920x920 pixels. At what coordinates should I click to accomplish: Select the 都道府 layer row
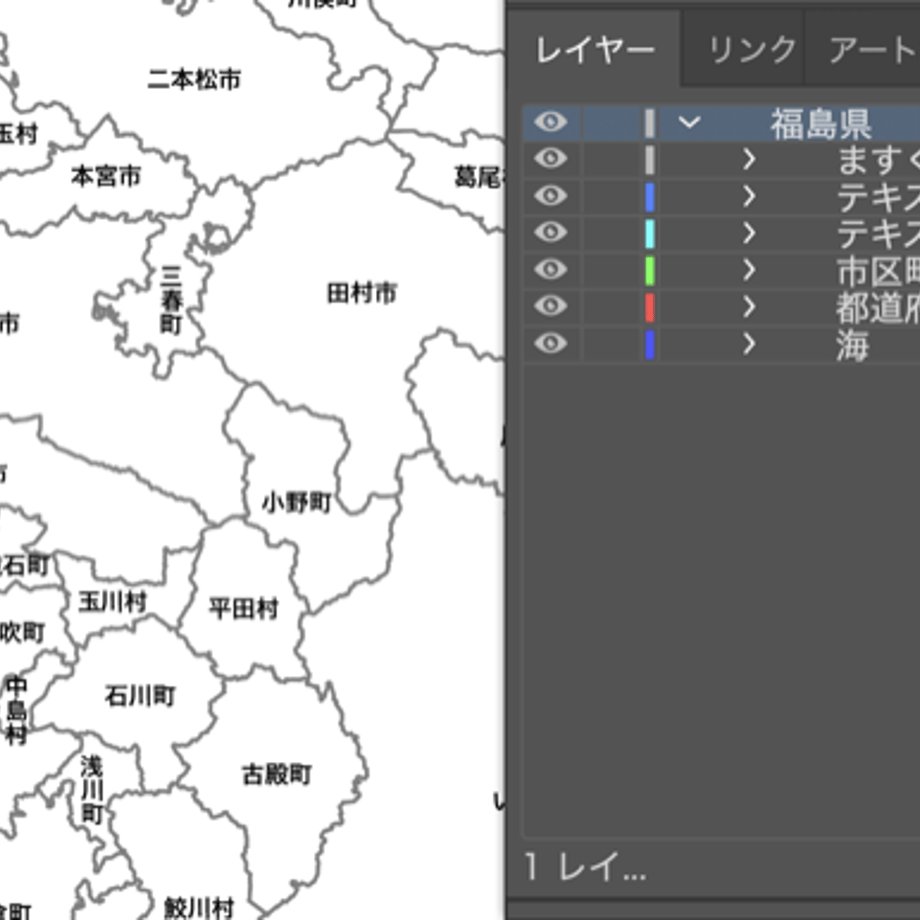pyautogui.click(x=721, y=307)
